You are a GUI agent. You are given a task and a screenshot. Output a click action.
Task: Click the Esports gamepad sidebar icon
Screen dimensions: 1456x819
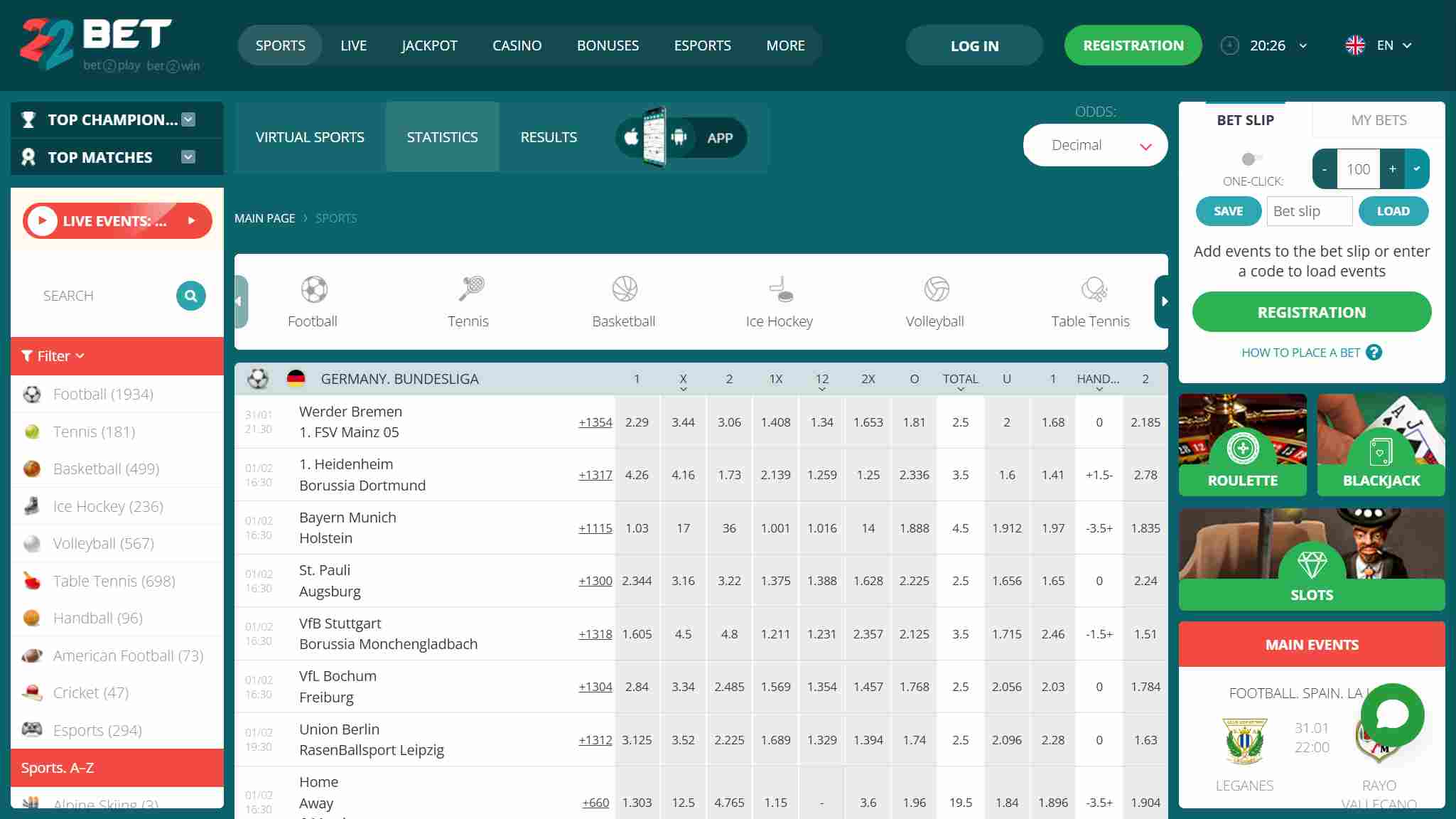coord(32,729)
